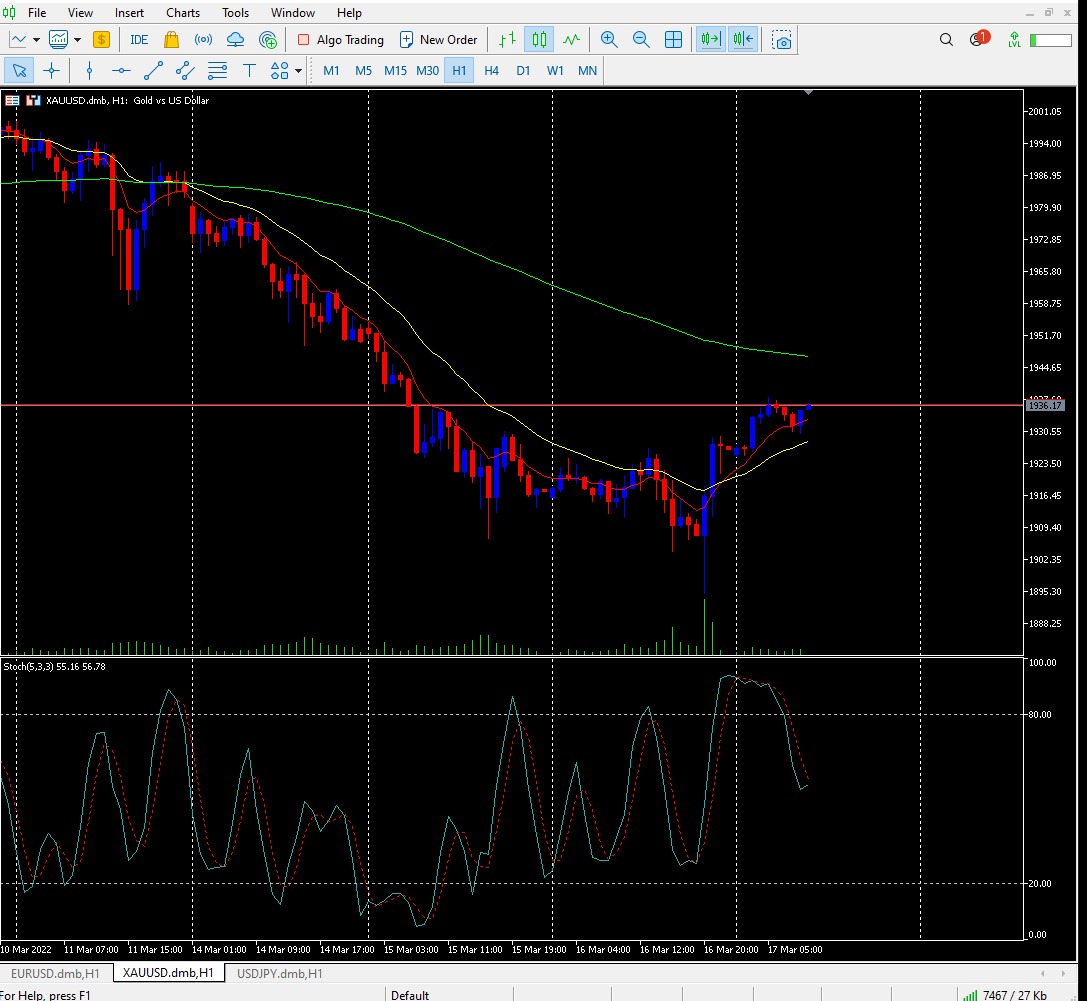Click the chart shift triangle marker
1087x1001 pixels.
(x=808, y=92)
